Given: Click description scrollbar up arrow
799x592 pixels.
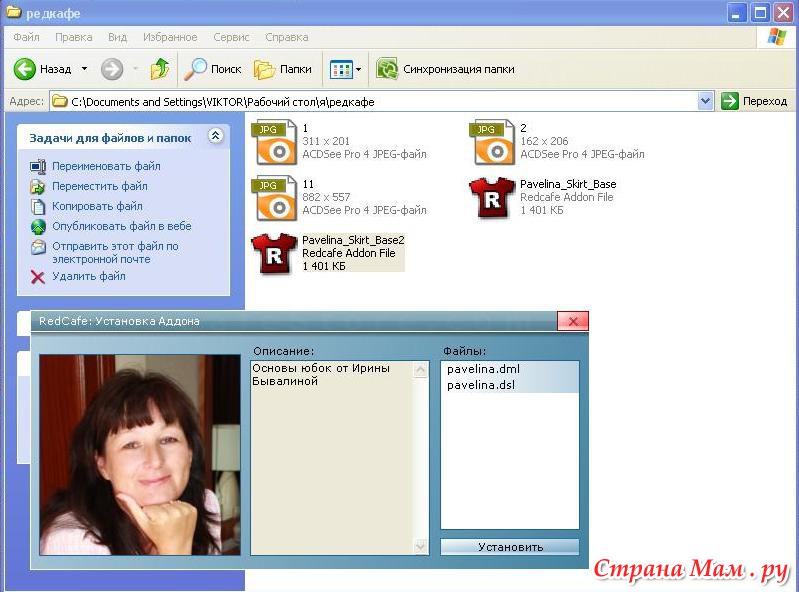Looking at the screenshot, I should click(x=420, y=369).
